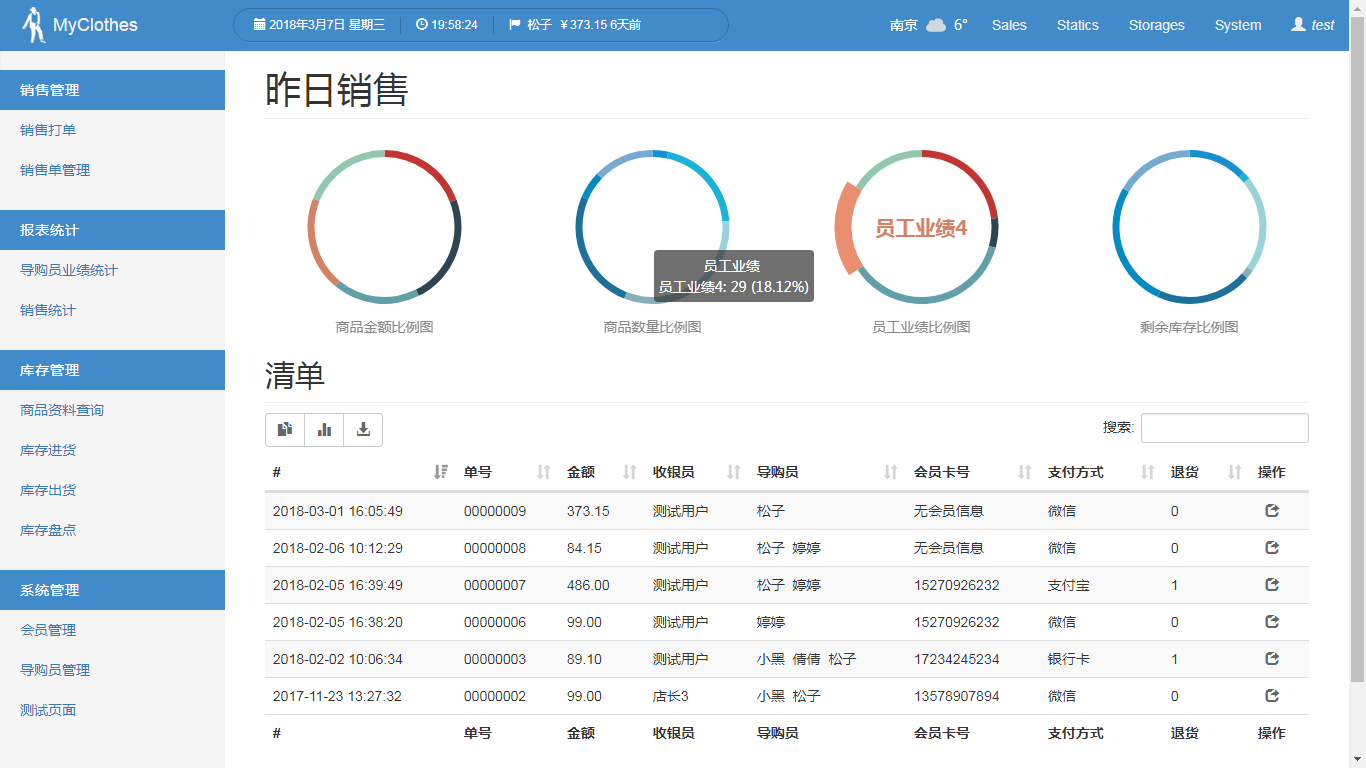Screen dimensions: 1366x768
Task: Open action icon for order 00000003
Action: 1272,659
